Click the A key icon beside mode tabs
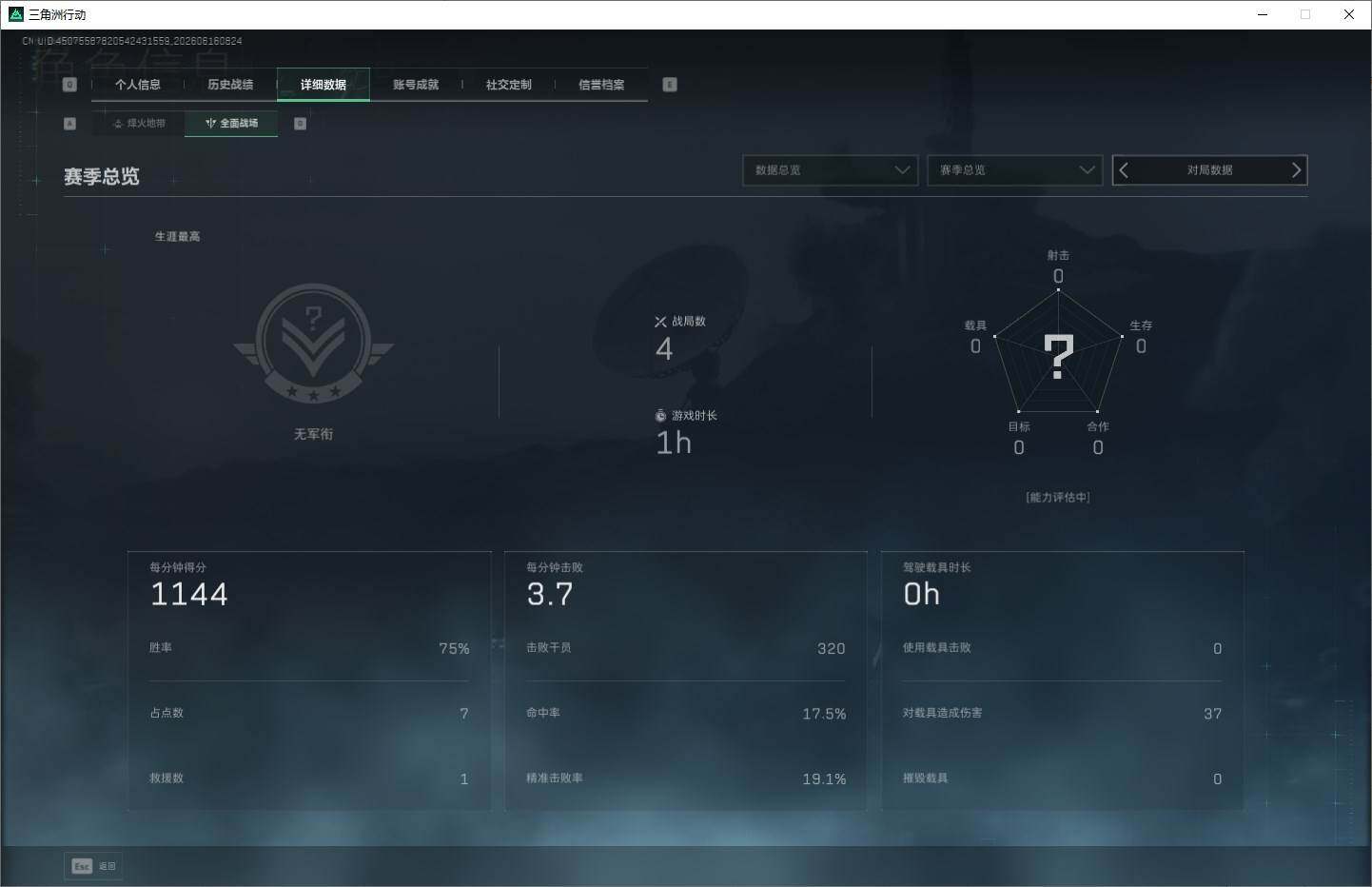The height and width of the screenshot is (887, 1372). [x=69, y=124]
